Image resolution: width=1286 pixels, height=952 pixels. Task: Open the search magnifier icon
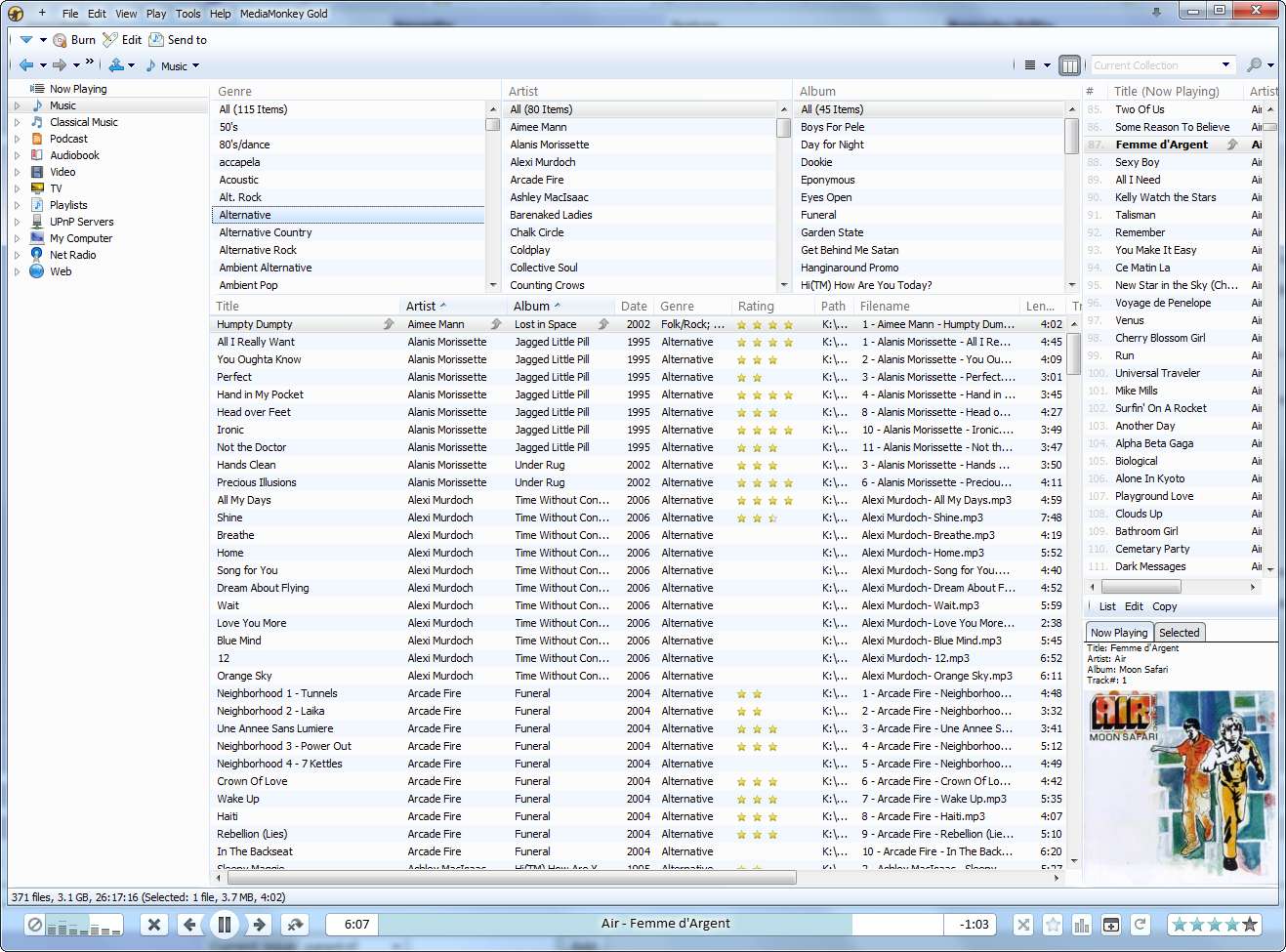click(x=1254, y=65)
